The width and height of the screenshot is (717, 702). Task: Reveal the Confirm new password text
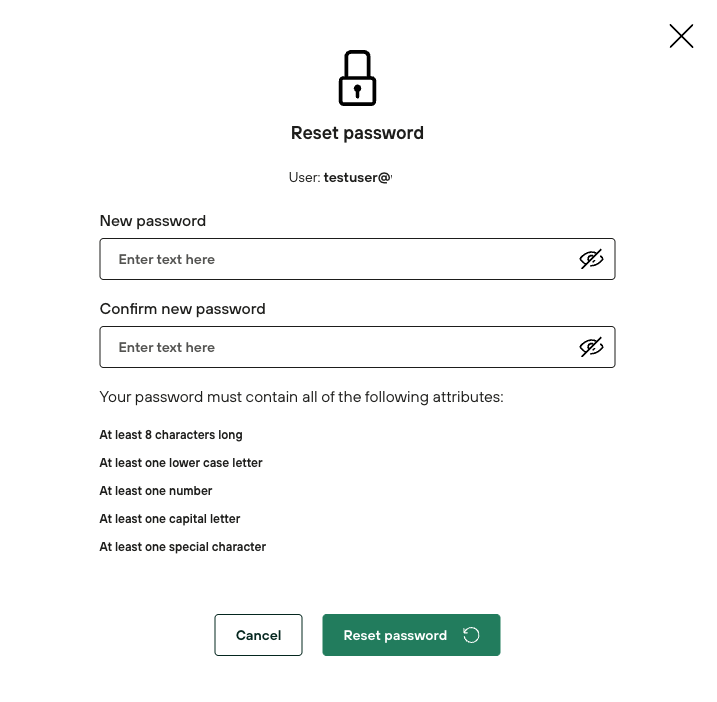coord(591,347)
